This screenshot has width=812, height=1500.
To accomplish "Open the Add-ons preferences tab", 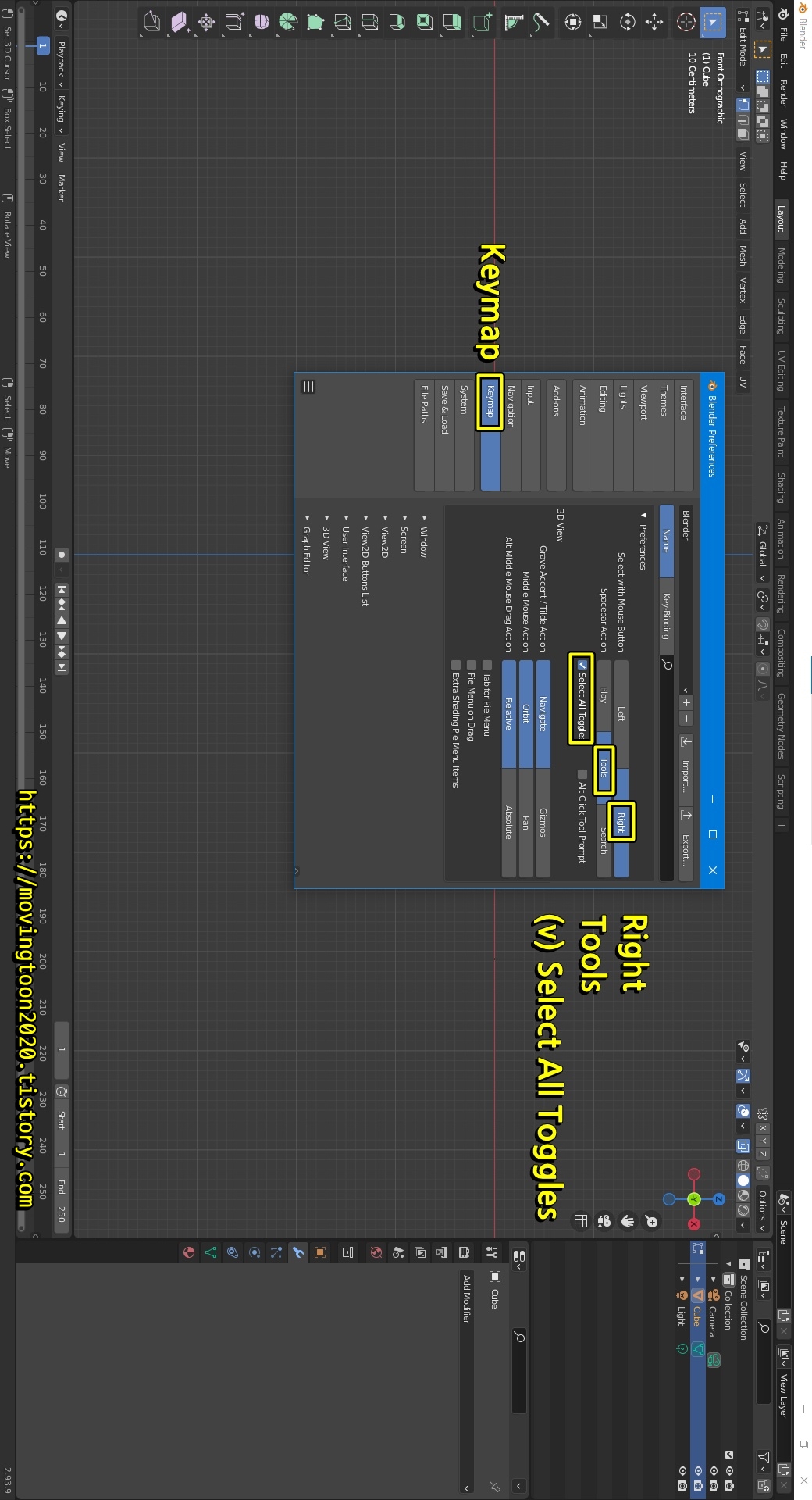I will click(x=556, y=434).
